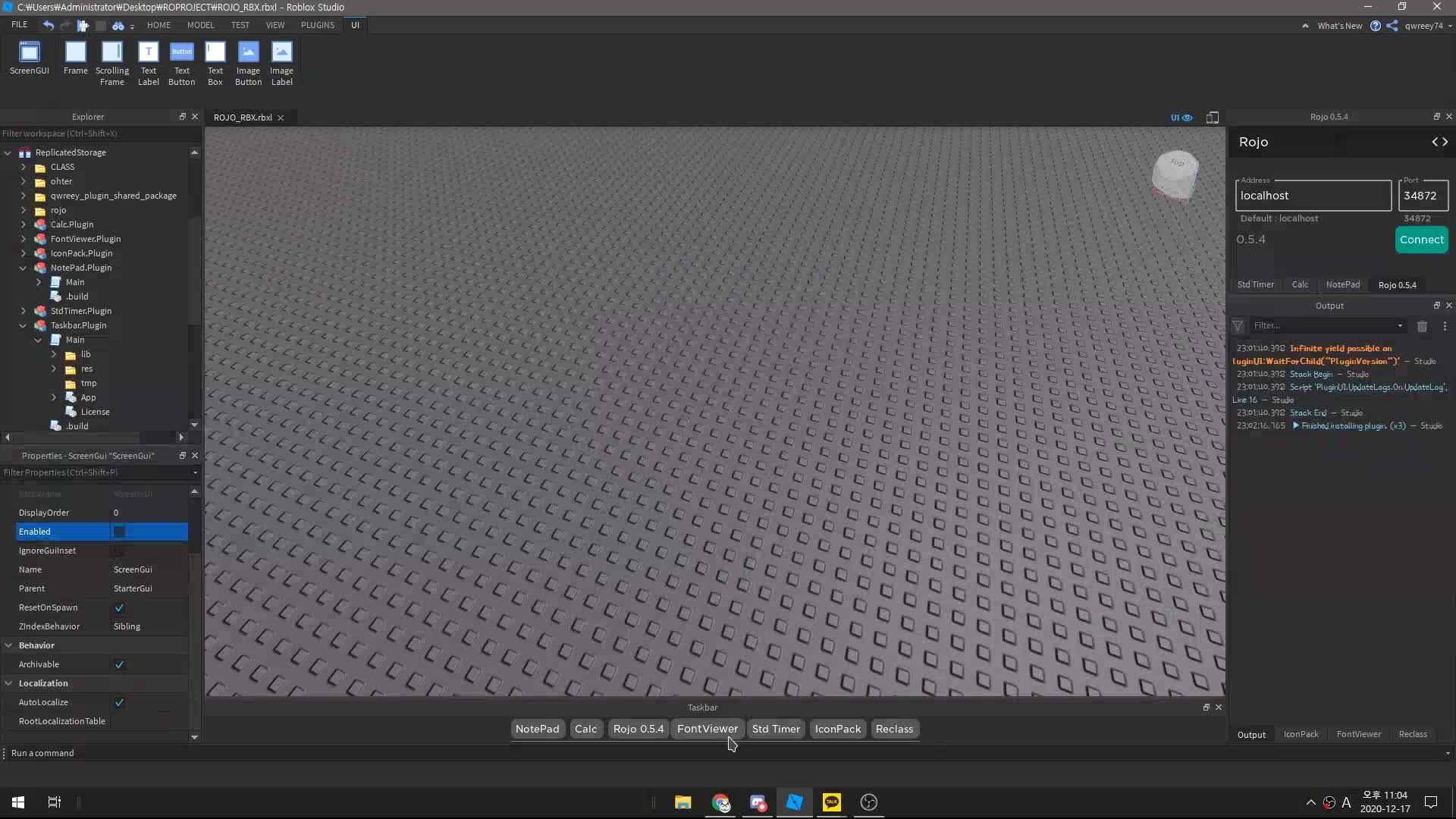Insert an Image Button element
Viewport: 1456px width, 819px height.
[248, 64]
